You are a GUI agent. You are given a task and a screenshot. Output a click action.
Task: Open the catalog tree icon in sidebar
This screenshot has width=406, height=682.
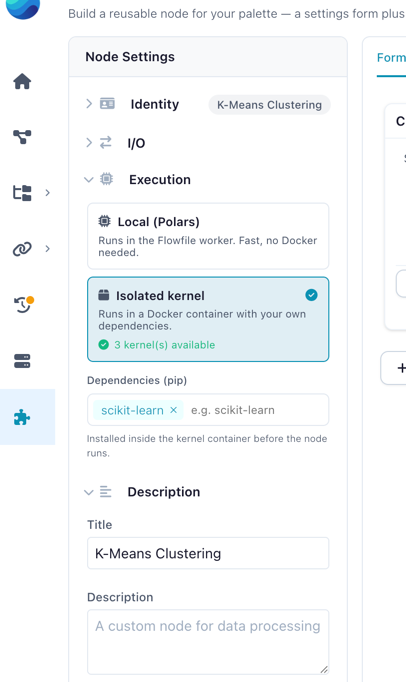coord(22,193)
